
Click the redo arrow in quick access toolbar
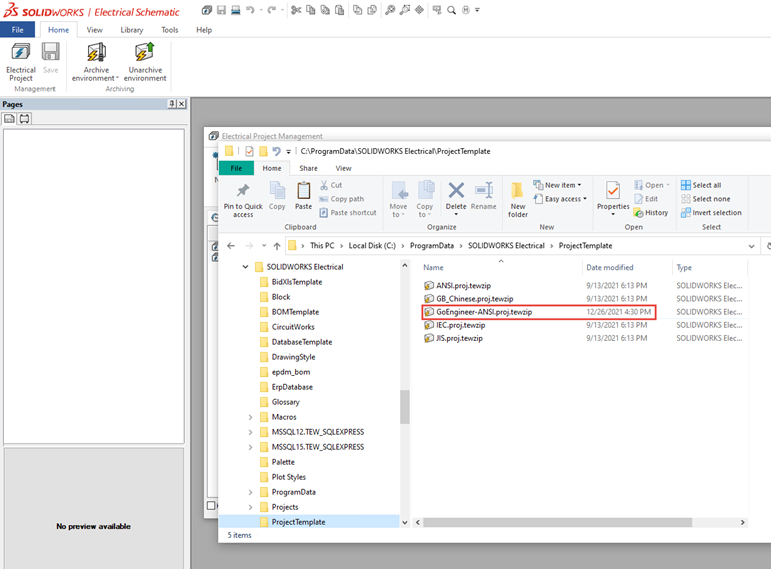click(x=271, y=10)
